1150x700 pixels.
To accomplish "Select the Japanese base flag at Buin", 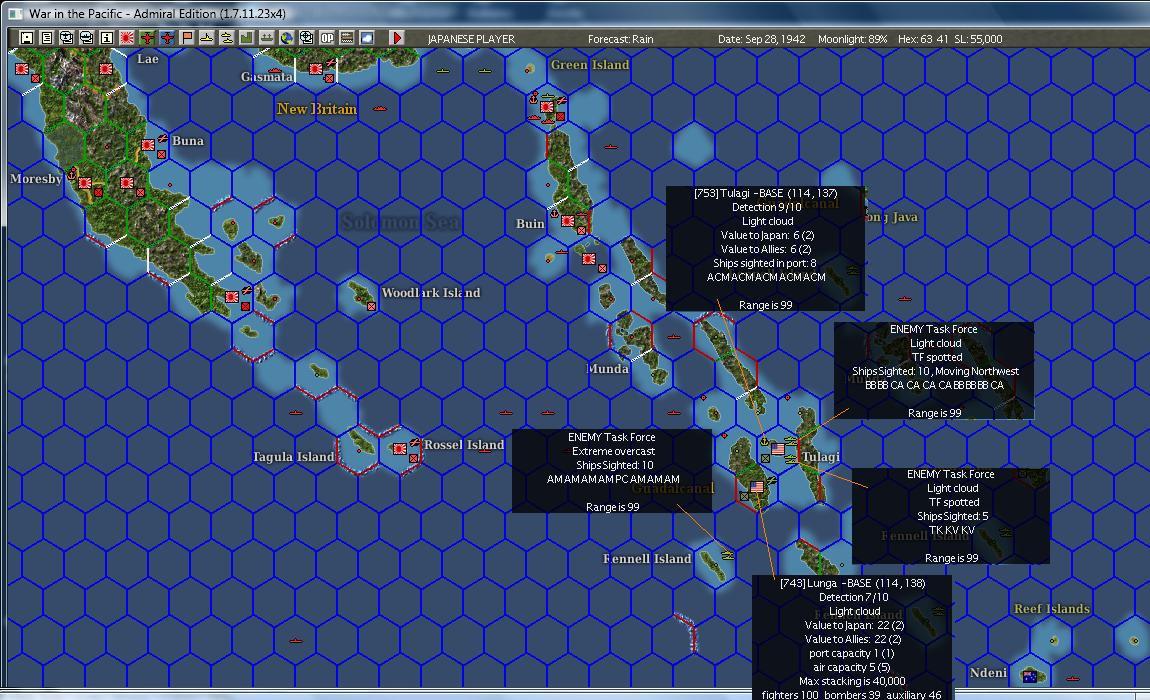I will pos(568,221).
